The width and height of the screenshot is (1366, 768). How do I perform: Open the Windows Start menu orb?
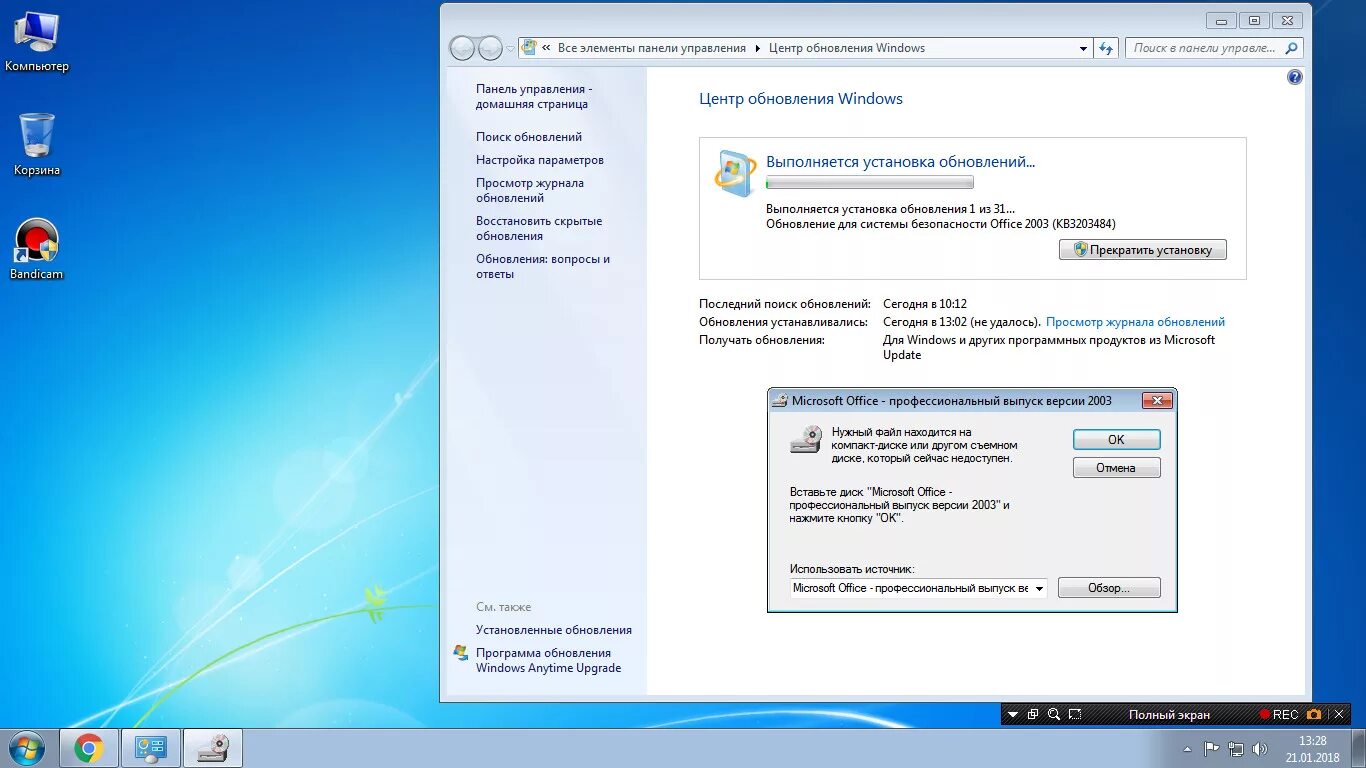25,748
